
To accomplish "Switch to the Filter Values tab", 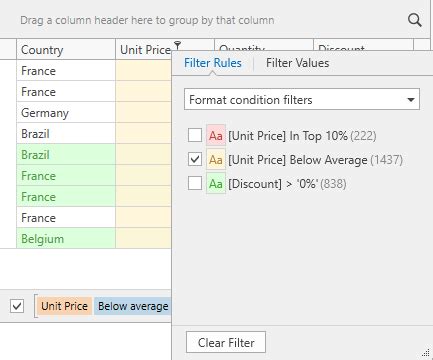I will [297, 63].
